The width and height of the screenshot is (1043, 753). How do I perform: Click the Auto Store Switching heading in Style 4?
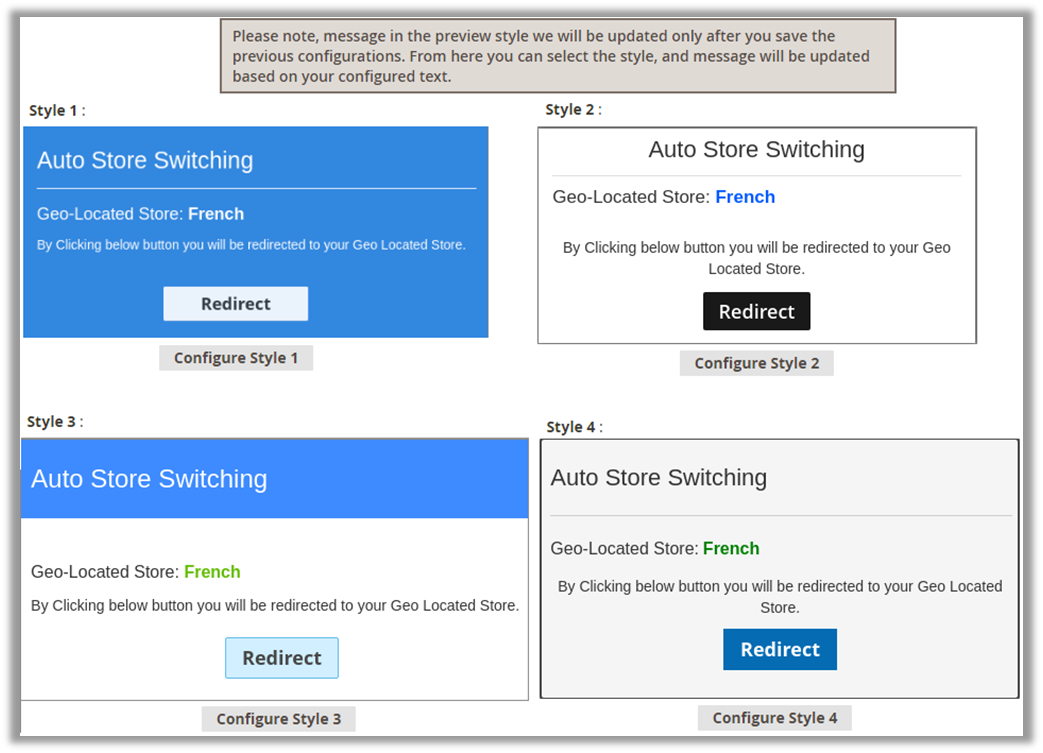click(658, 478)
